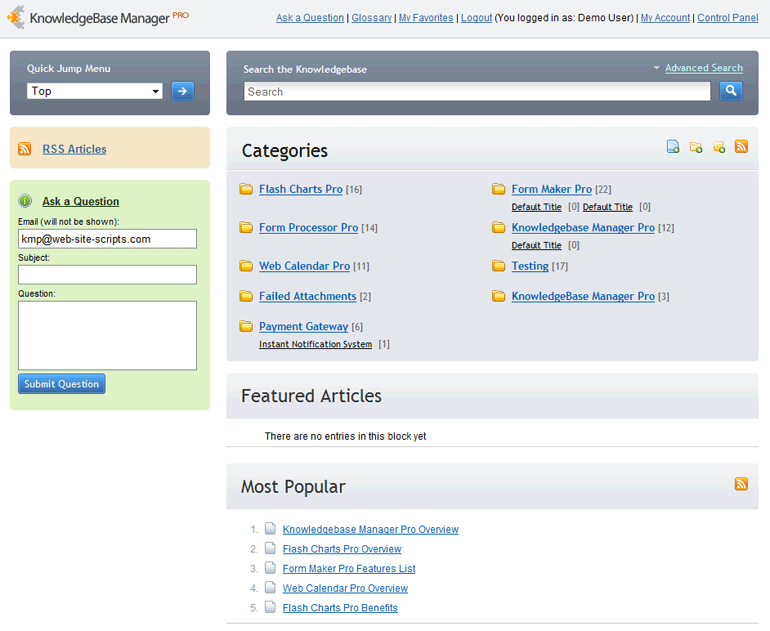Click the green Ask a Question icon
Screen dimensions: 770x631
pos(25,201)
